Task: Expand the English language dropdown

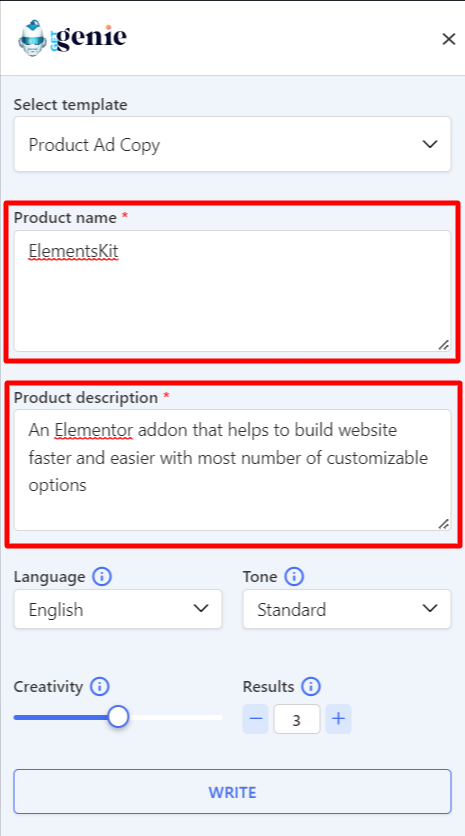Action: tap(118, 609)
